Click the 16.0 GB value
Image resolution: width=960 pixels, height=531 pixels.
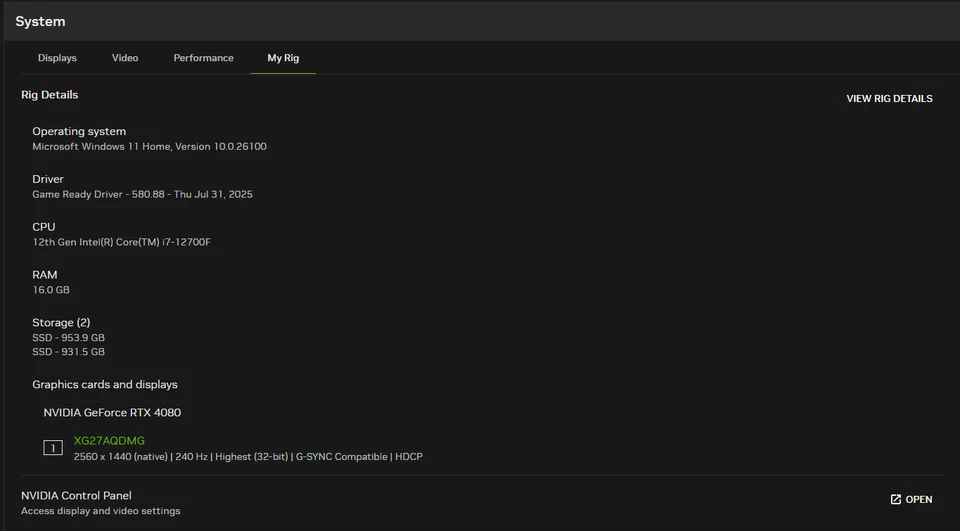click(51, 290)
